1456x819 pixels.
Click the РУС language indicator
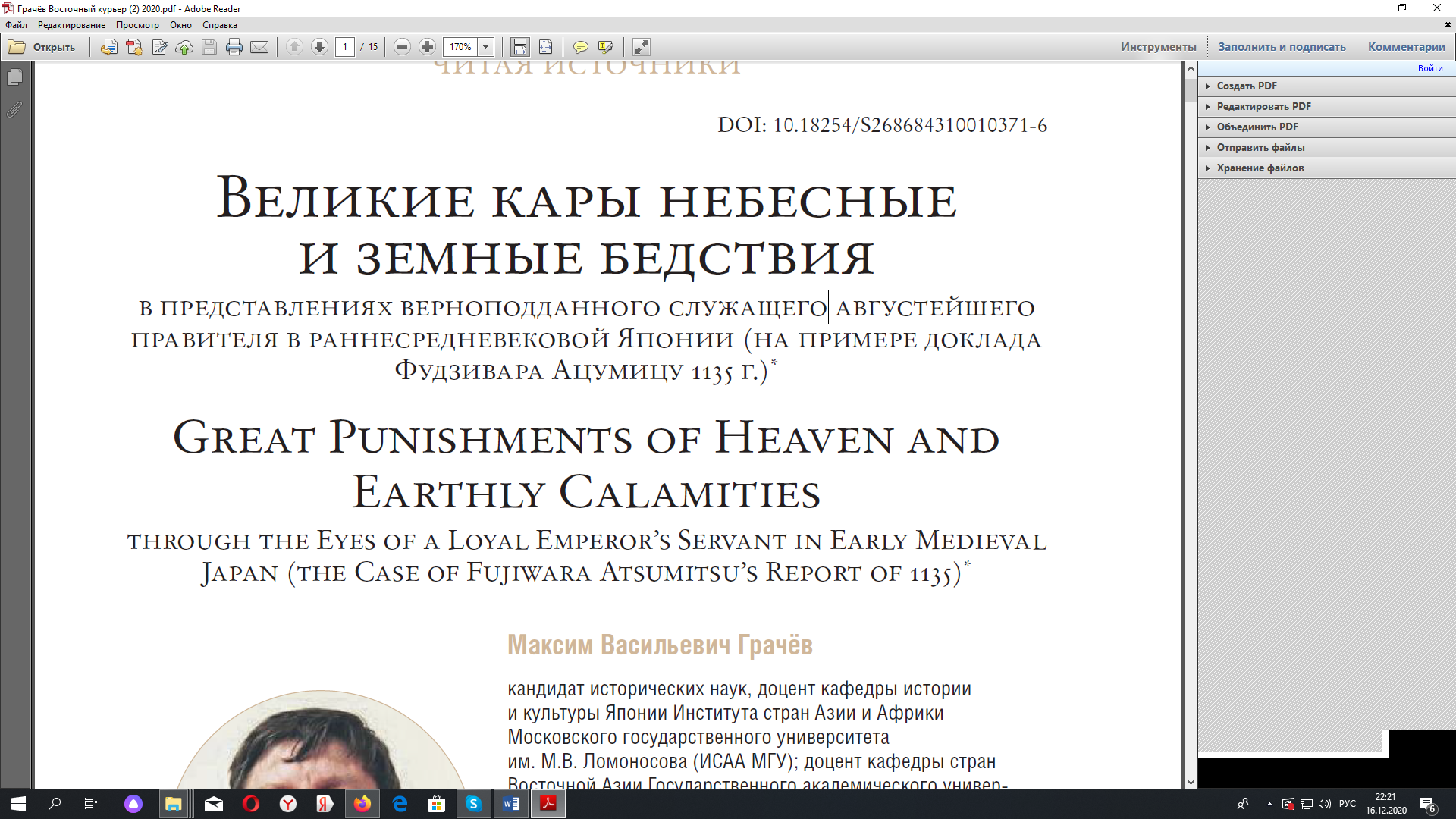[1348, 804]
